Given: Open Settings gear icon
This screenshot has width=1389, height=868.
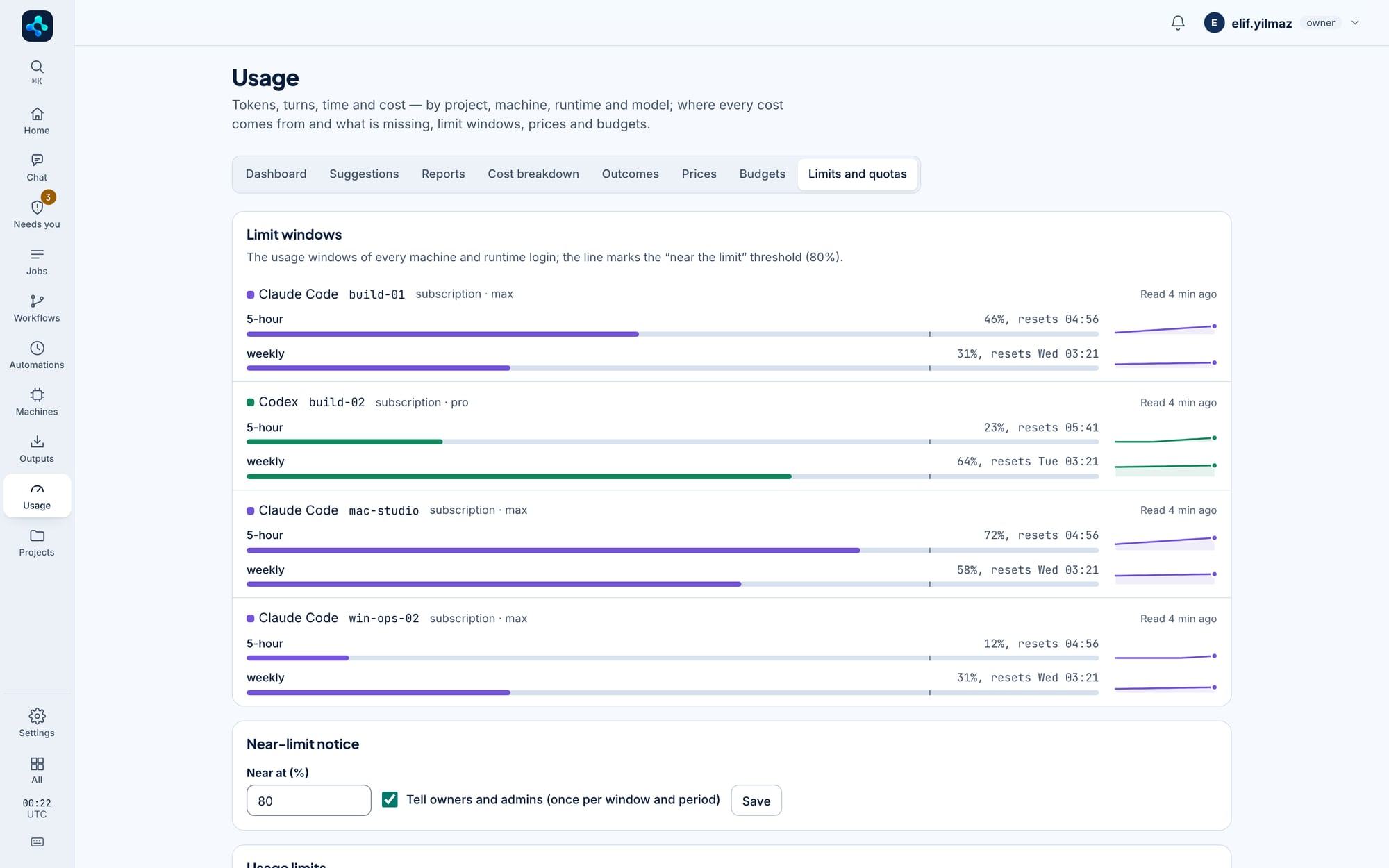Looking at the screenshot, I should [x=37, y=716].
